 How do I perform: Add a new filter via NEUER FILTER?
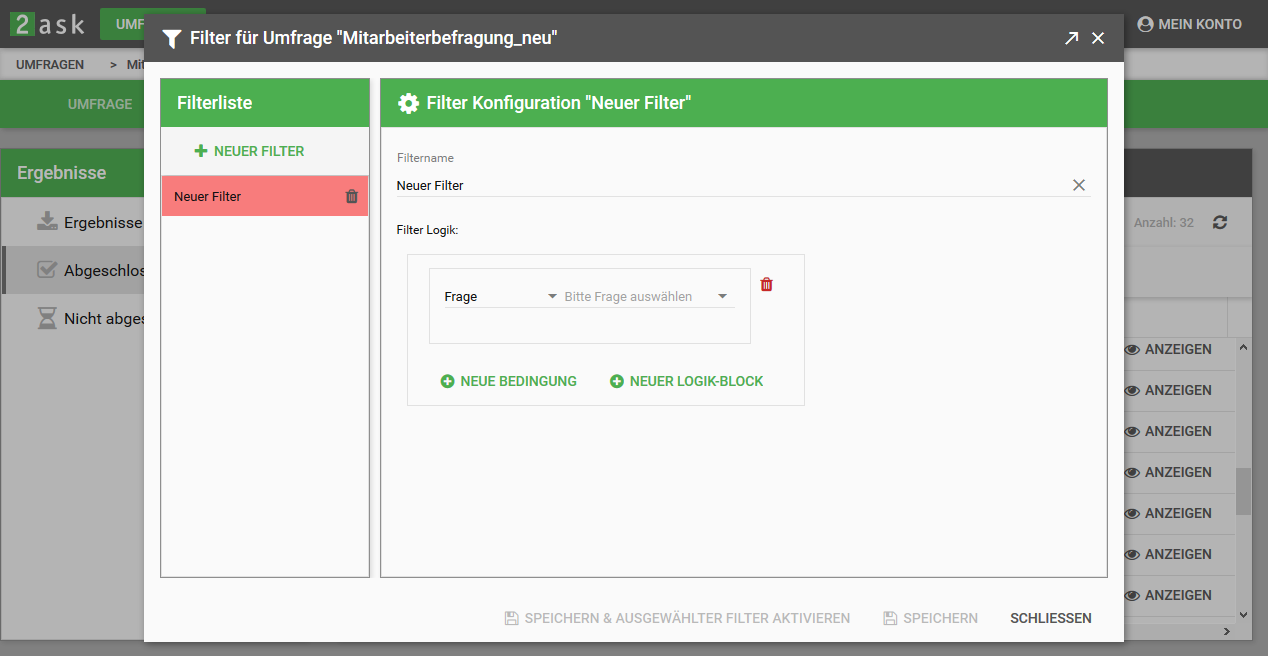249,151
